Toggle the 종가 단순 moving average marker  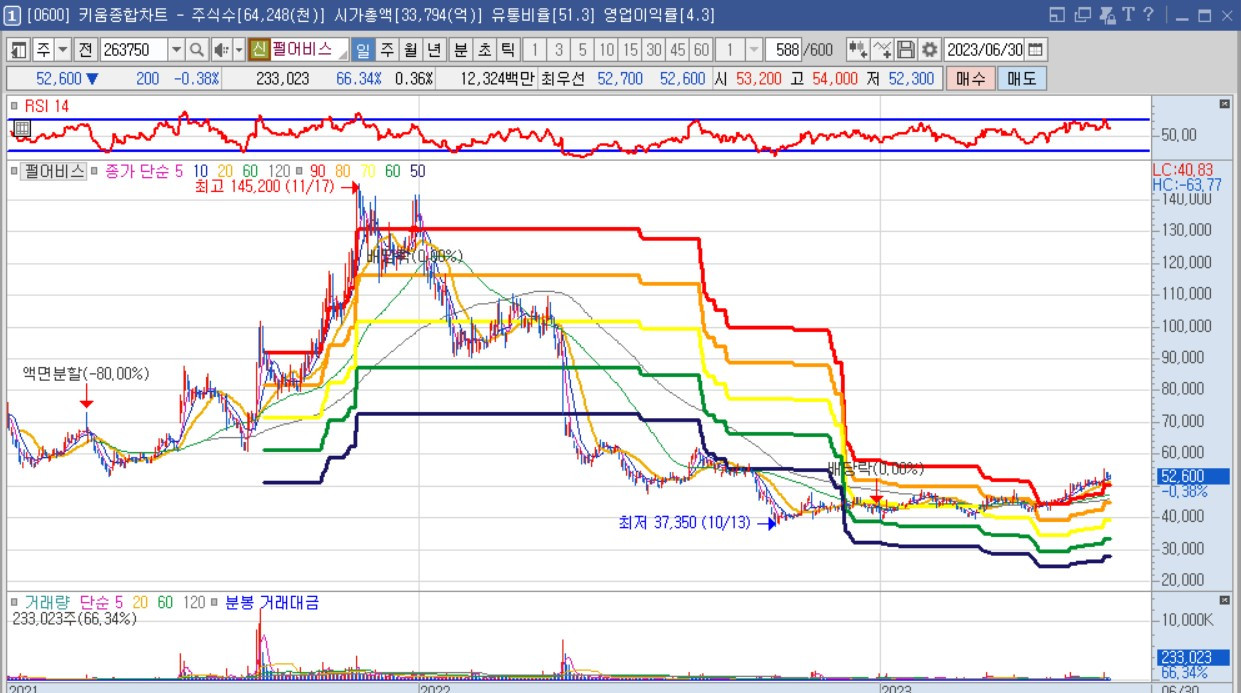click(x=95, y=171)
